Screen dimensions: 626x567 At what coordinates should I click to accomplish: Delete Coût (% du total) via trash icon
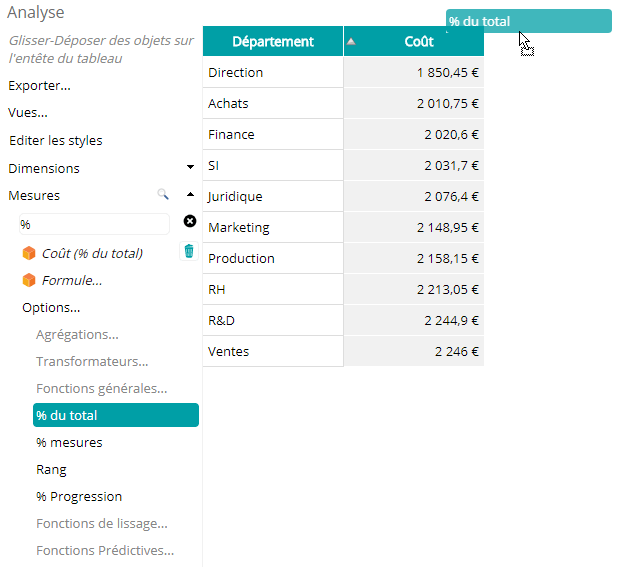189,251
